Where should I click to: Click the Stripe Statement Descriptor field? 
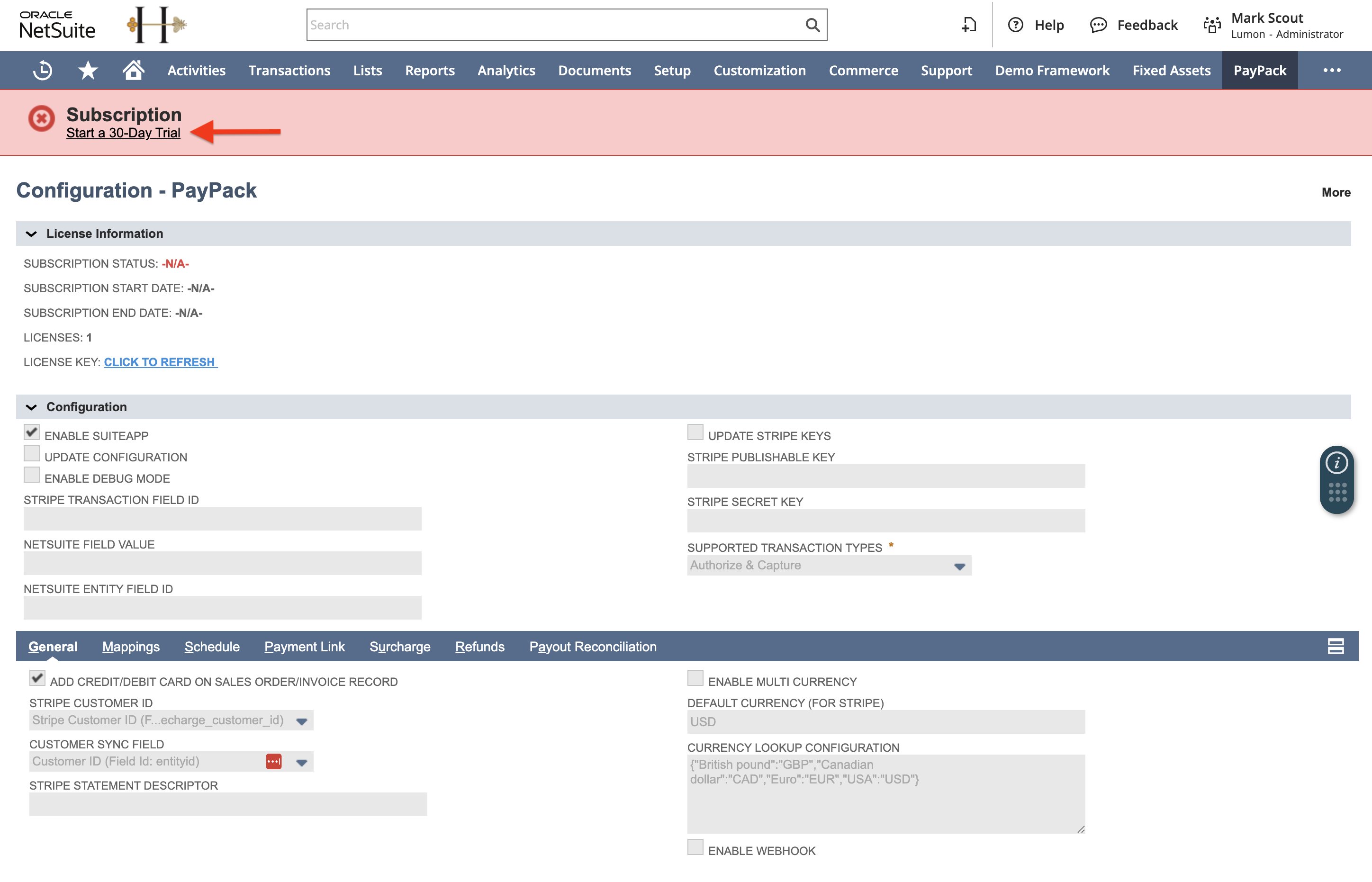[x=228, y=804]
